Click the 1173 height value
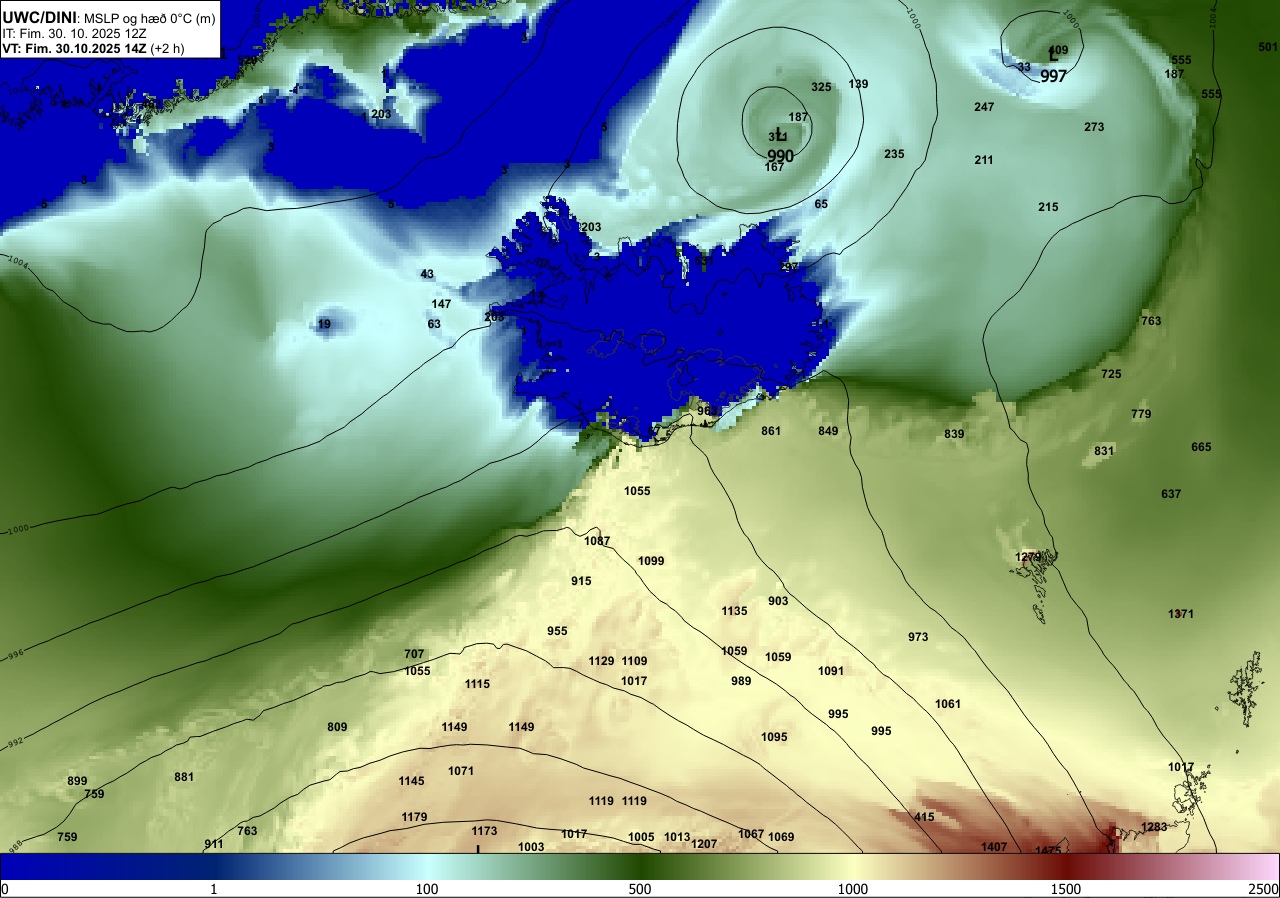Screen dimensions: 1280x898 coord(484,831)
